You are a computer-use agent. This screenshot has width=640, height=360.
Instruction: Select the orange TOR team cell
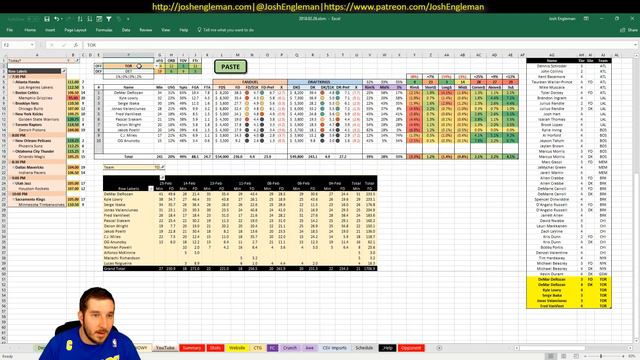click(x=129, y=66)
